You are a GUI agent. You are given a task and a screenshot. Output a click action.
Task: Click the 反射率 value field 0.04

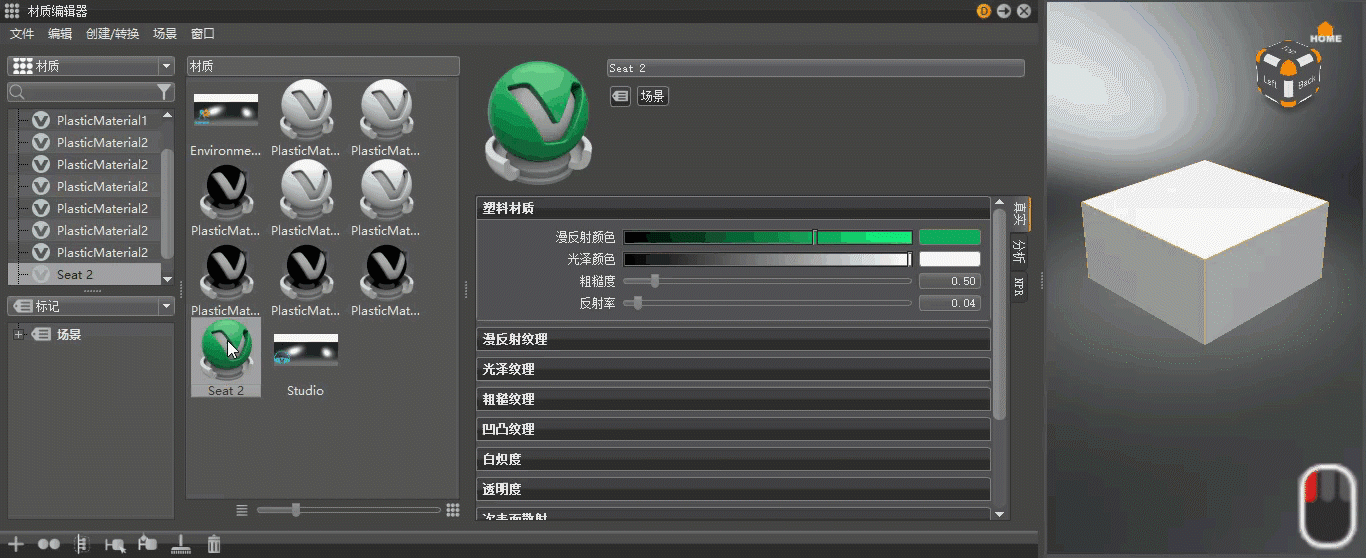point(950,303)
